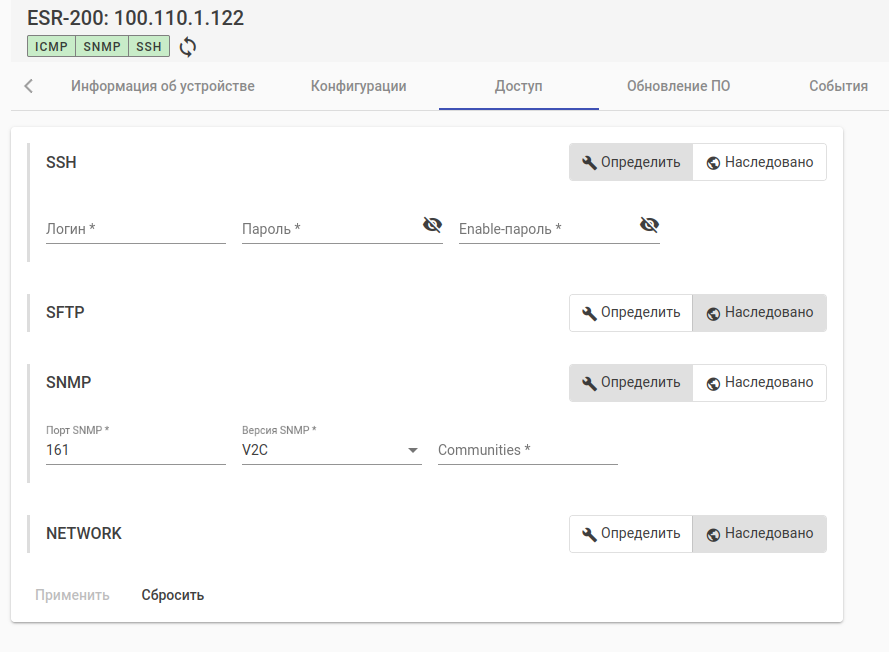The width and height of the screenshot is (889, 652).
Task: Show the SSH password with eye icon
Action: point(432,225)
